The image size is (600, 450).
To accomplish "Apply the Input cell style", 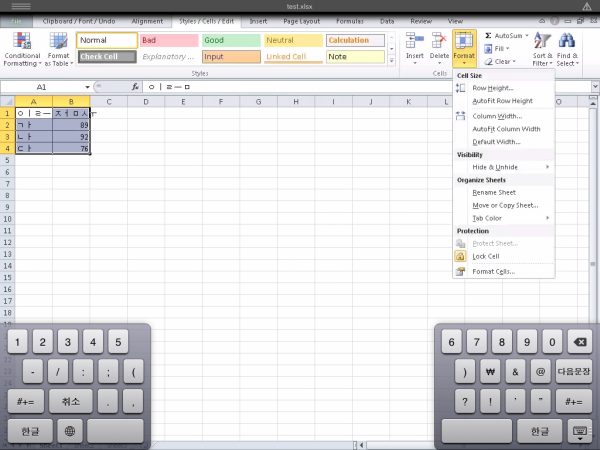I will click(x=231, y=57).
